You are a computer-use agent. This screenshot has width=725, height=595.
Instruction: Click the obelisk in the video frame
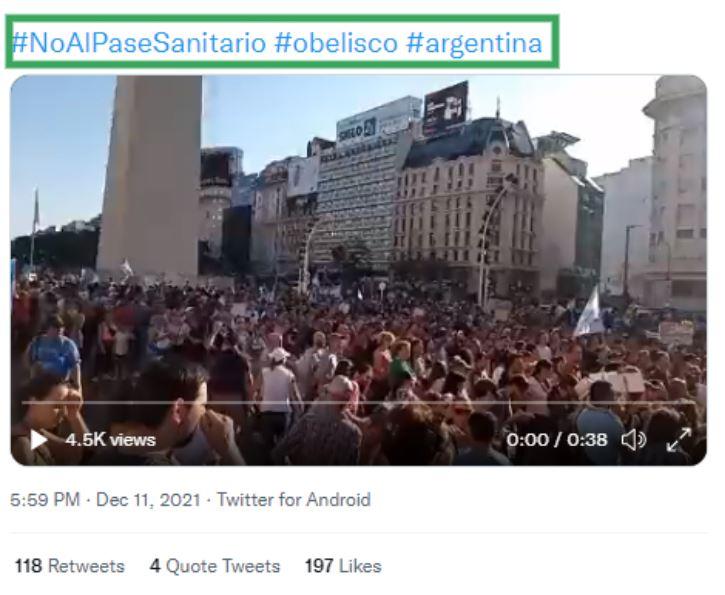click(150, 176)
